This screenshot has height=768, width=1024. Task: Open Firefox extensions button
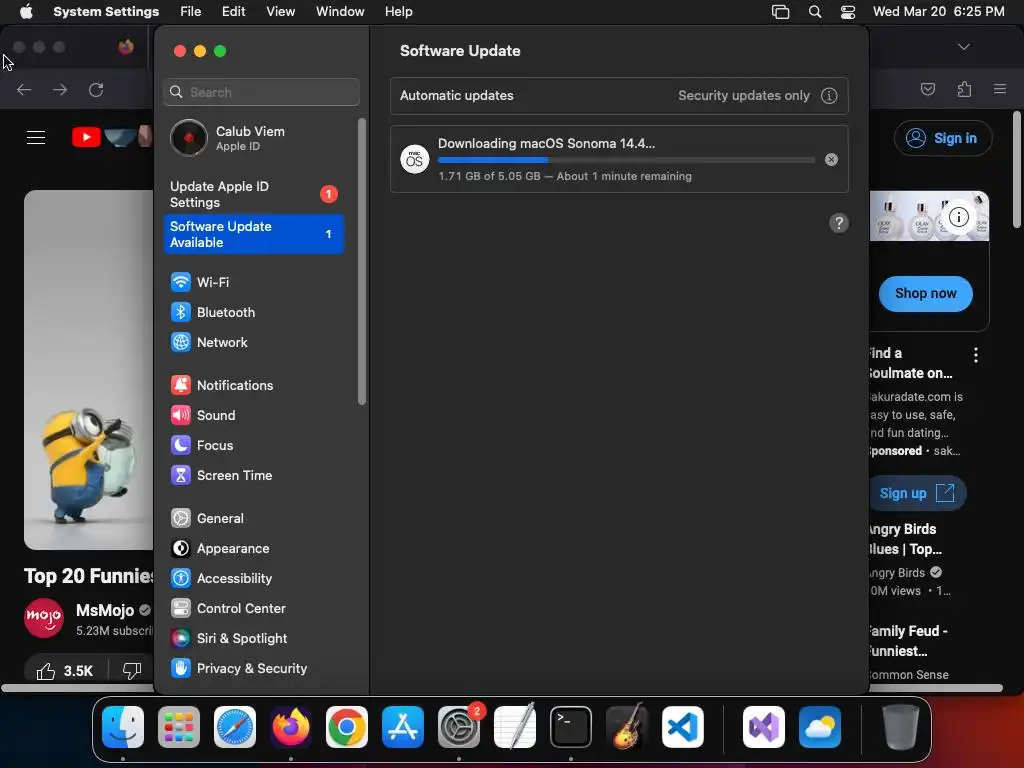click(965, 89)
